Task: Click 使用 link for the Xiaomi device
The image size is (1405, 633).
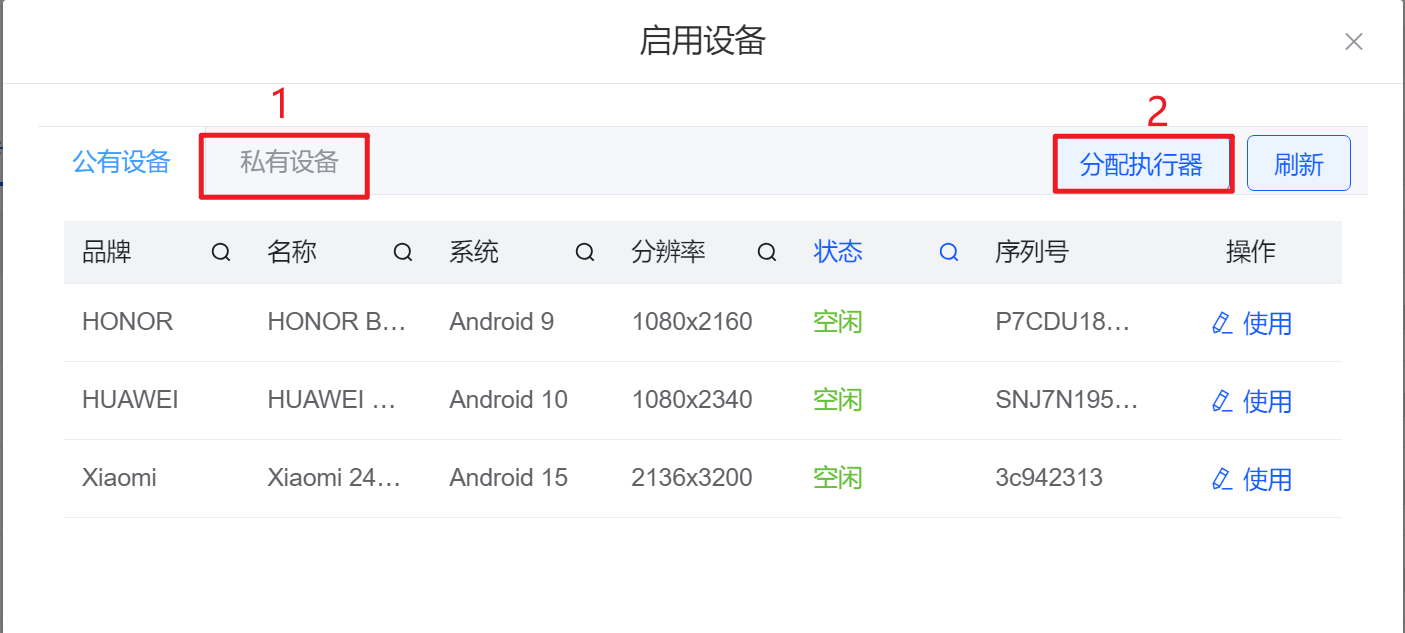Action: pyautogui.click(x=1267, y=479)
